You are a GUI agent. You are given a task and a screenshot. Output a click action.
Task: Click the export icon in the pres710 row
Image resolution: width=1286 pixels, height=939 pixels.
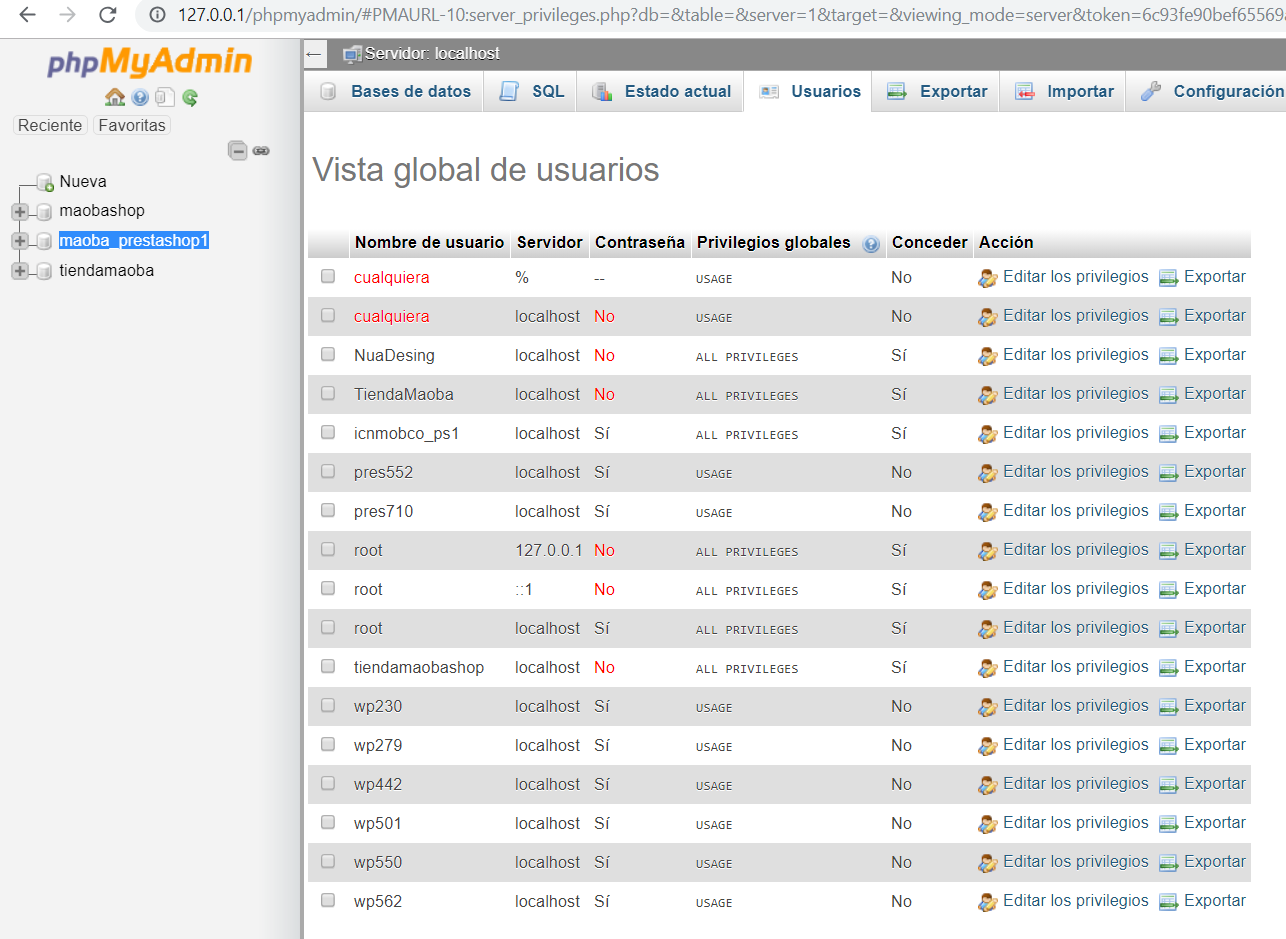[x=1168, y=512]
